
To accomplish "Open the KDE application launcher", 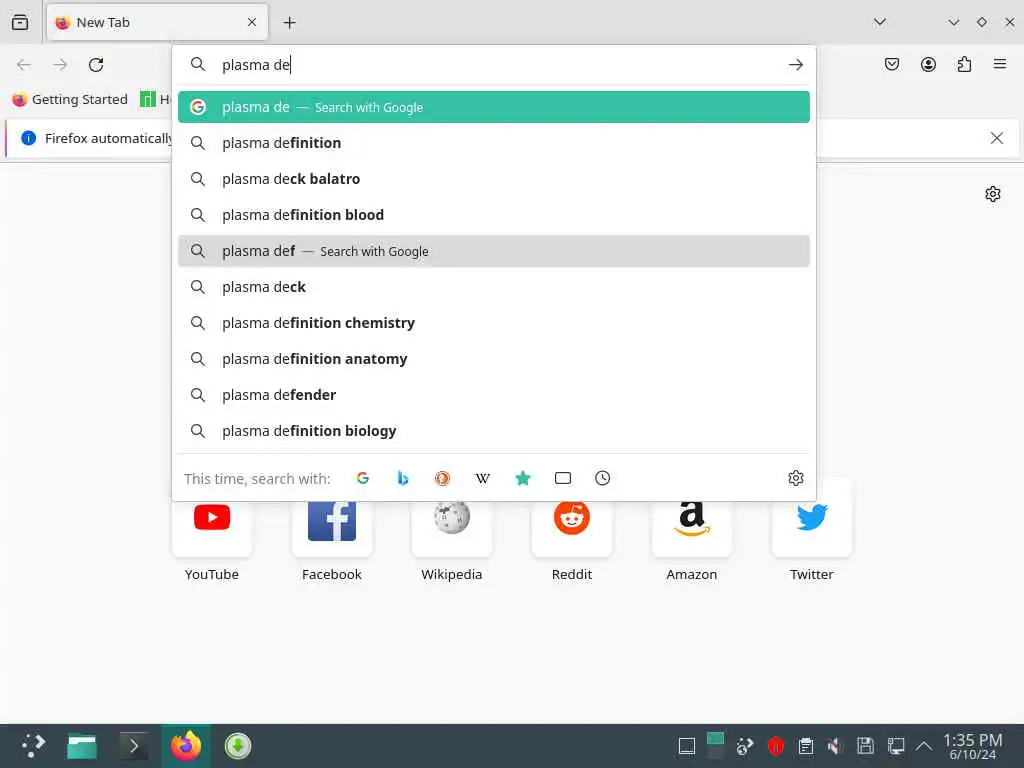I will (33, 746).
